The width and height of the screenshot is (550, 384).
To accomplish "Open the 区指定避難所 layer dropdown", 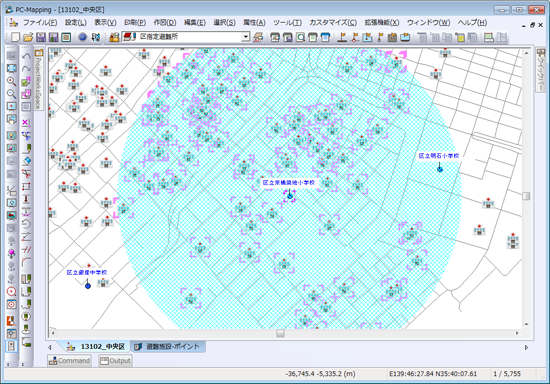I will point(246,36).
